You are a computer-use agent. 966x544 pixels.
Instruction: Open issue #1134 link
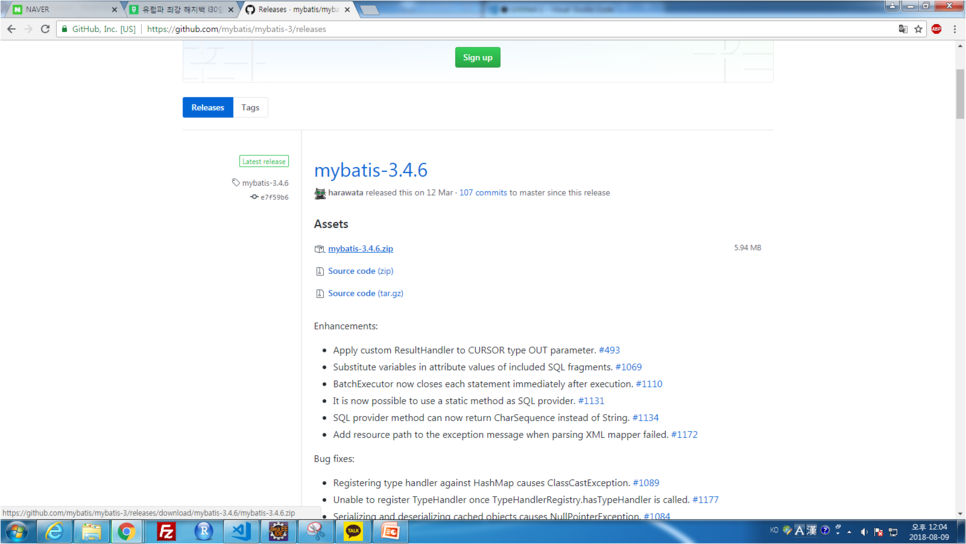click(645, 418)
